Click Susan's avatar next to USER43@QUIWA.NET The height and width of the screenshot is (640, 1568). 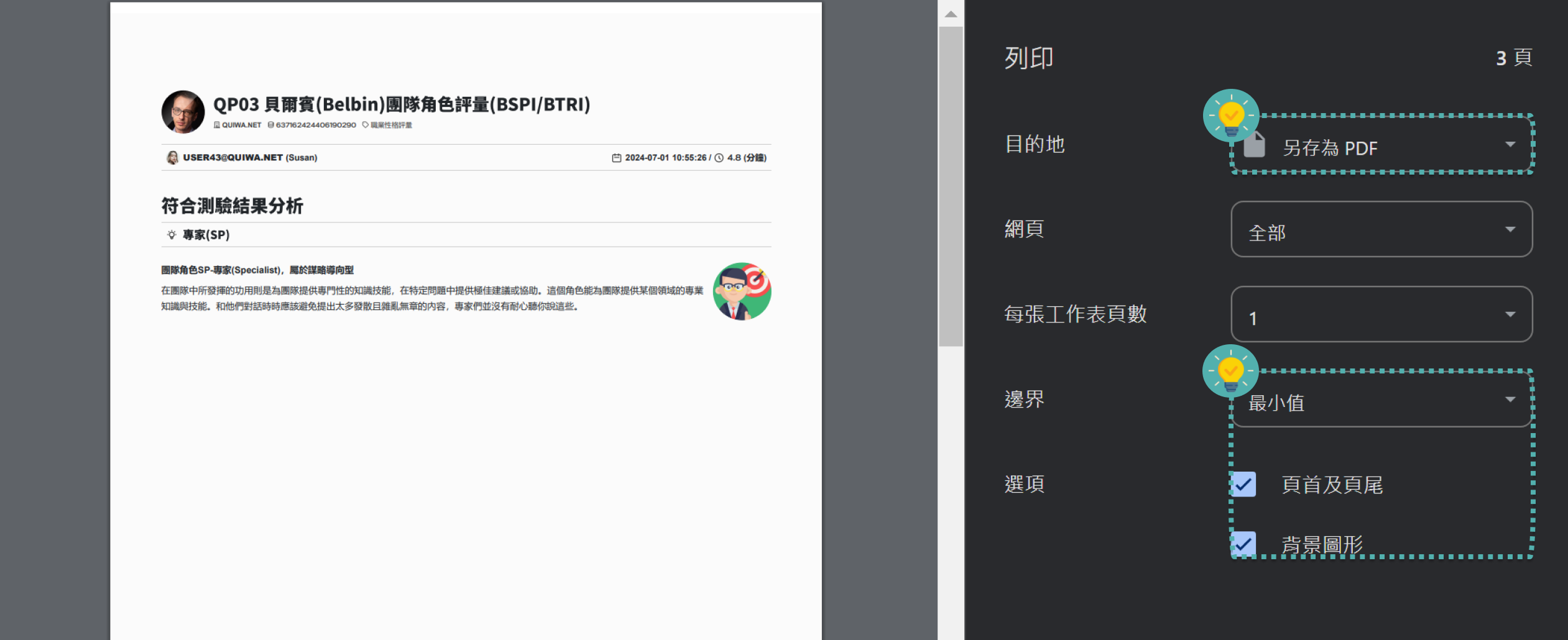click(x=172, y=157)
